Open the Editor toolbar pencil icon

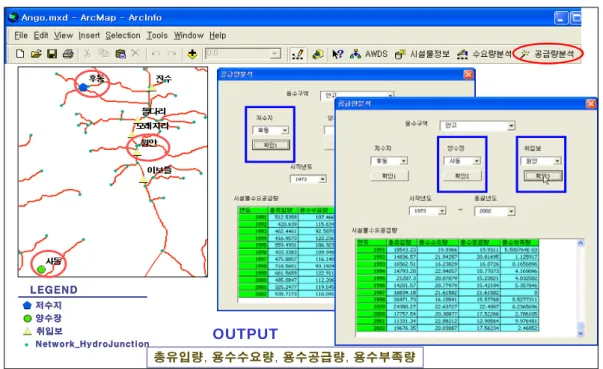click(298, 54)
